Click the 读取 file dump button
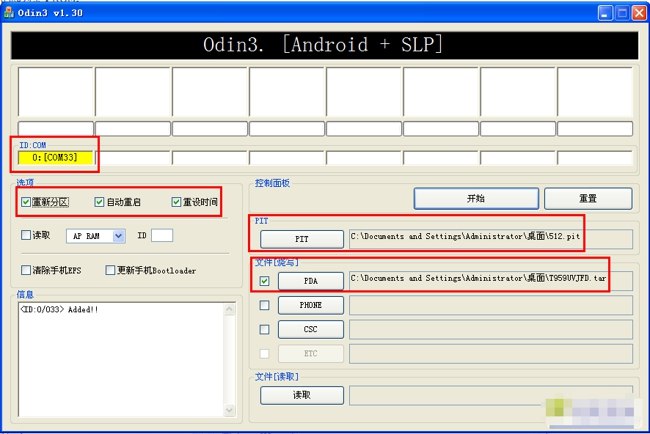The width and height of the screenshot is (650, 434). [x=302, y=395]
